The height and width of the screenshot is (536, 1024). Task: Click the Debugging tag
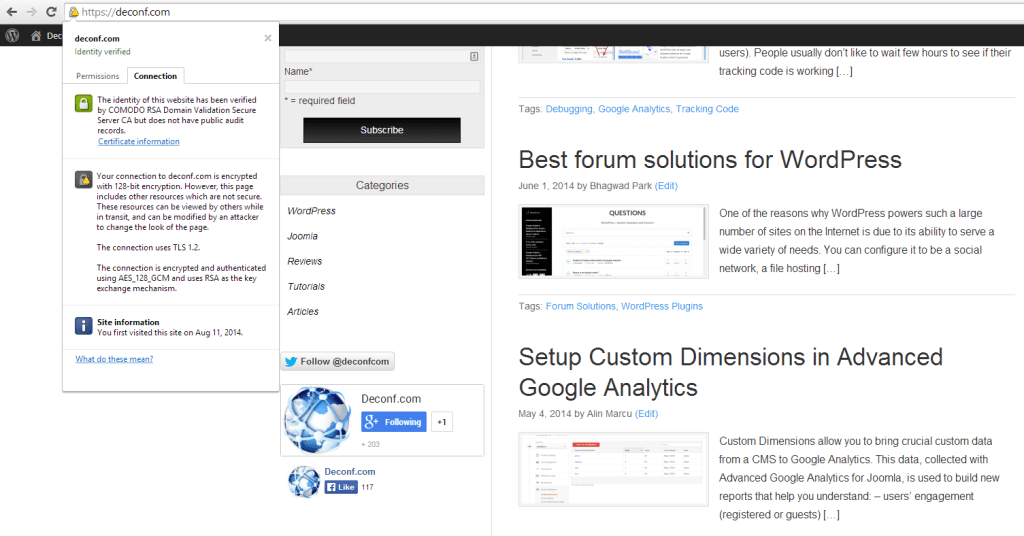pyautogui.click(x=569, y=109)
